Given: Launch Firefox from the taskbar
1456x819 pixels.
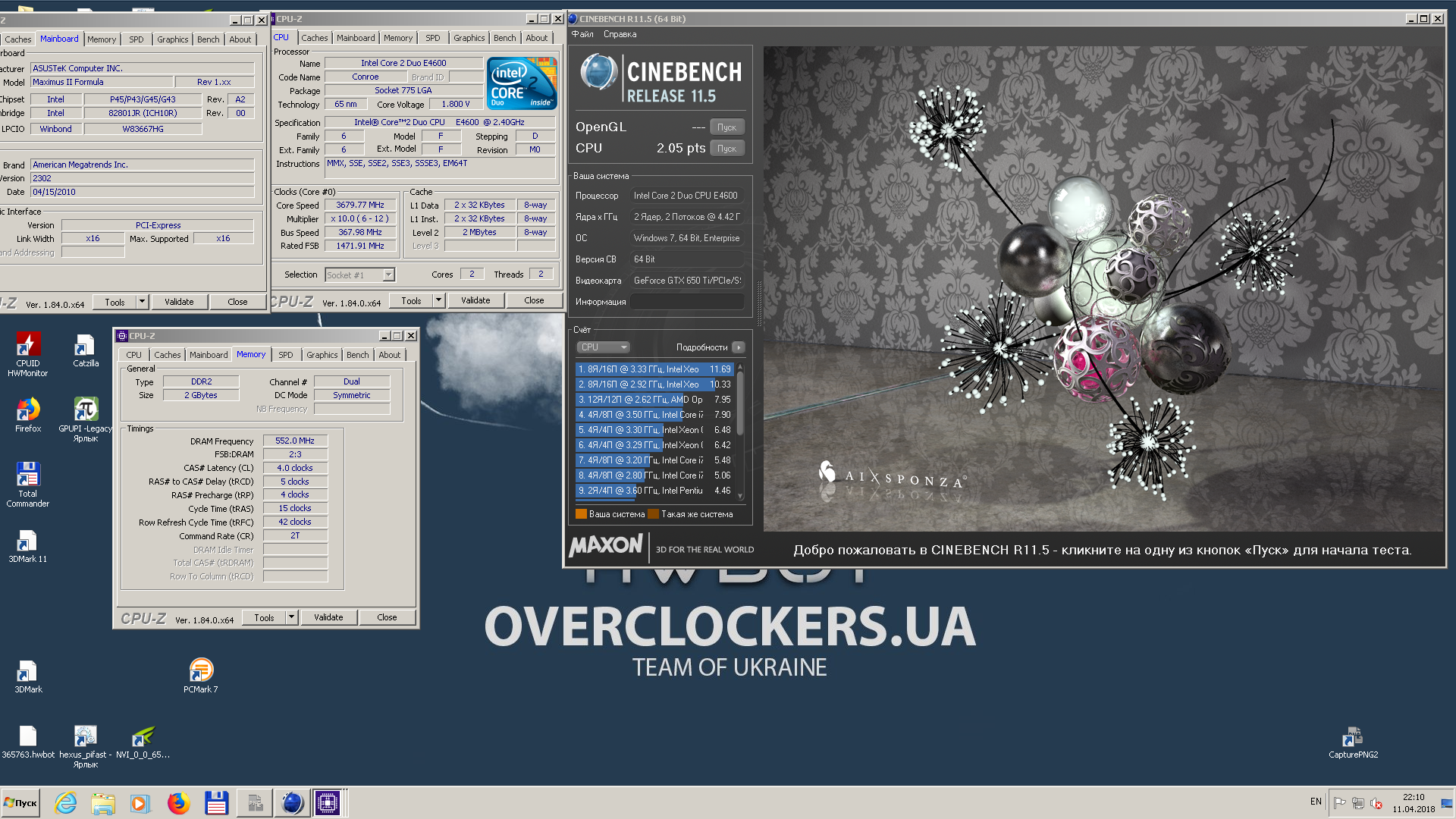Looking at the screenshot, I should 179,803.
